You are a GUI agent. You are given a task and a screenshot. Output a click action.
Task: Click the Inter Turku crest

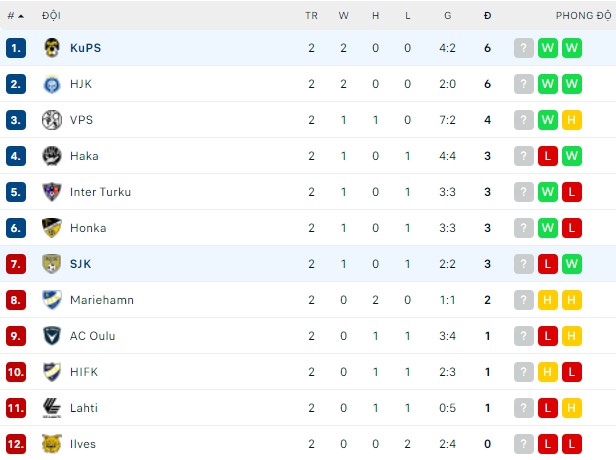tap(52, 192)
